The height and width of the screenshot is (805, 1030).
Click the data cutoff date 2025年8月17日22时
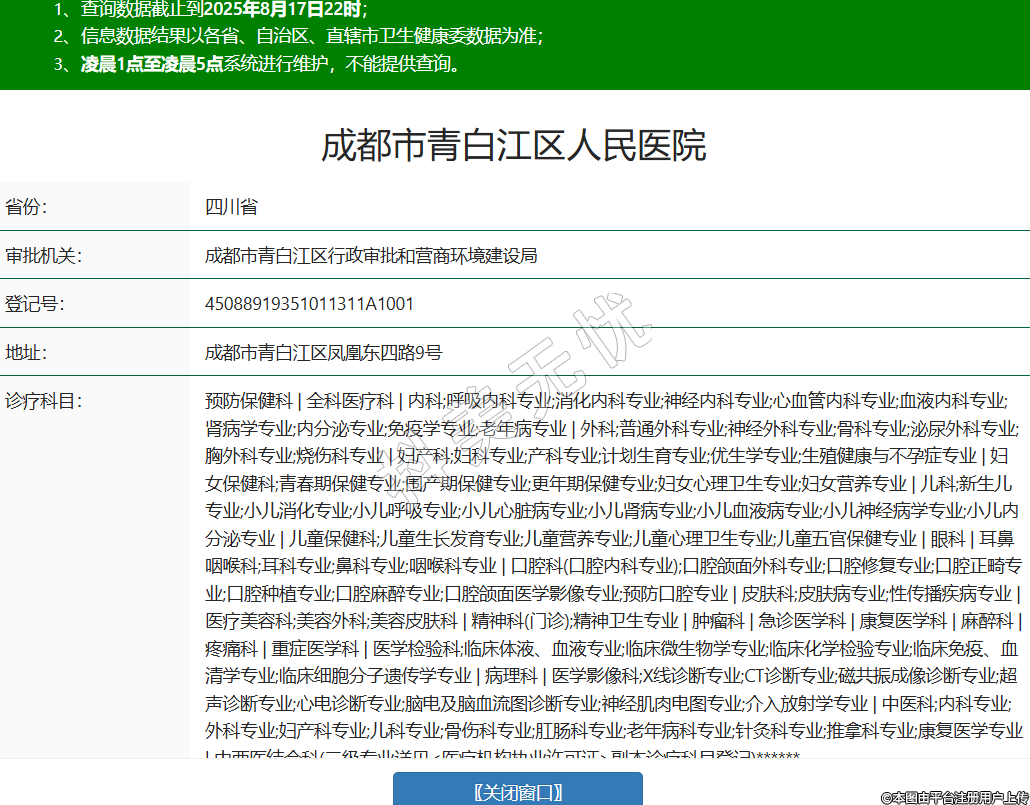[x=282, y=11]
